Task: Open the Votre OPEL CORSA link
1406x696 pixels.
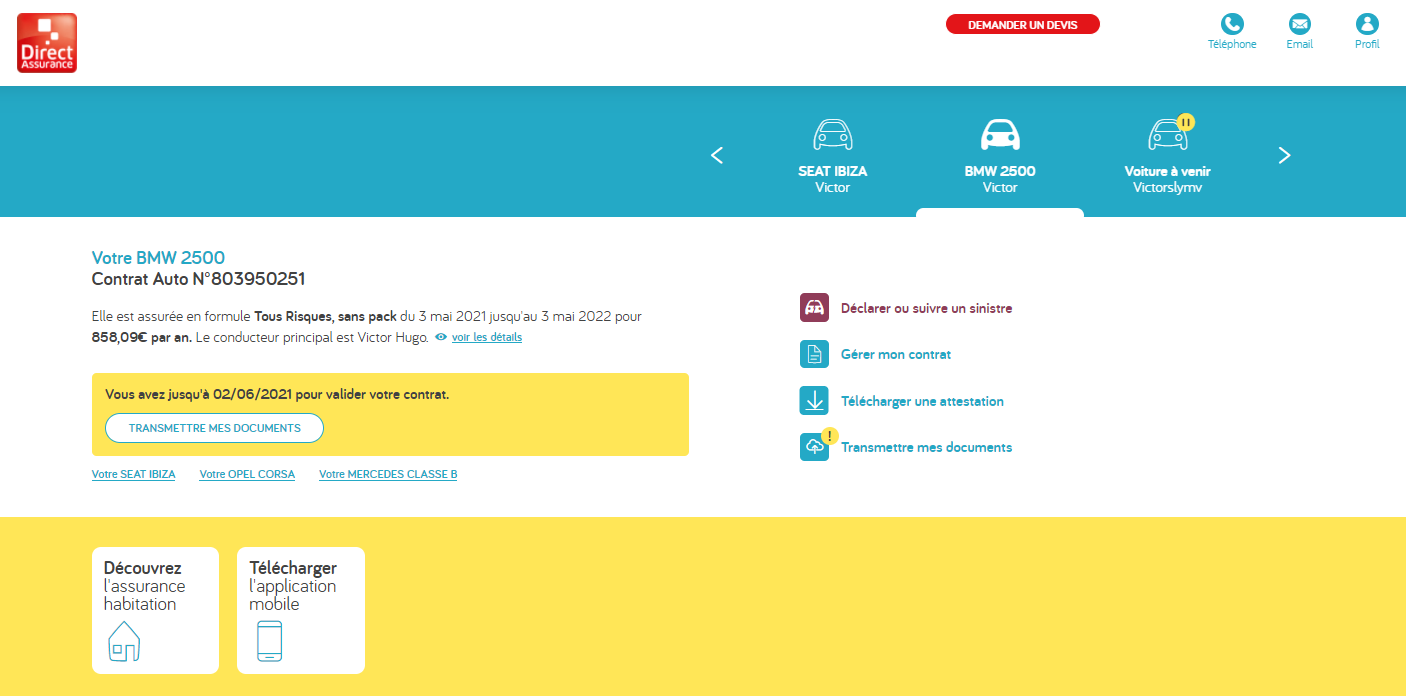Action: (x=247, y=474)
